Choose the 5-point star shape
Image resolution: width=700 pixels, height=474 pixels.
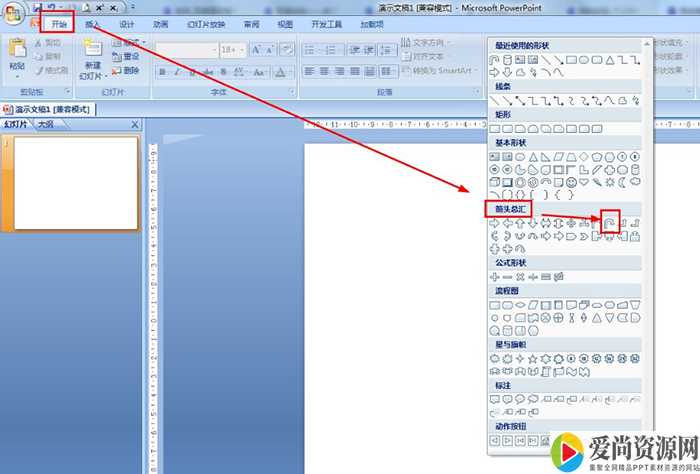tap(533, 358)
